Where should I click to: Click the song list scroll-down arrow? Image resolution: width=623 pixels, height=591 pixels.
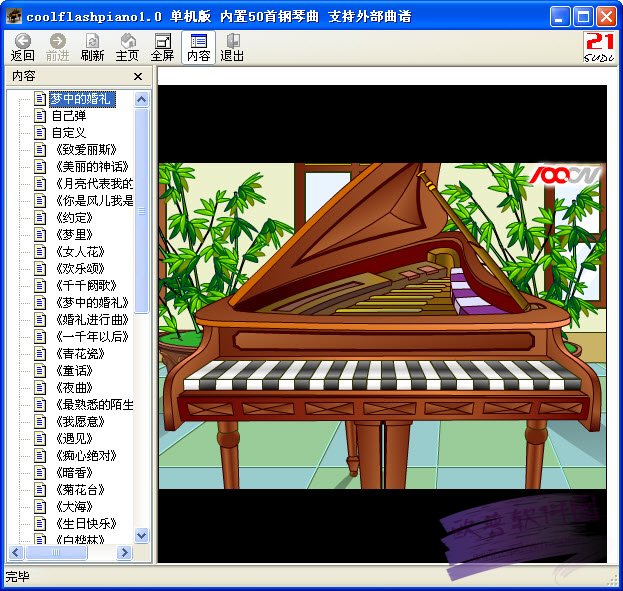[x=142, y=535]
